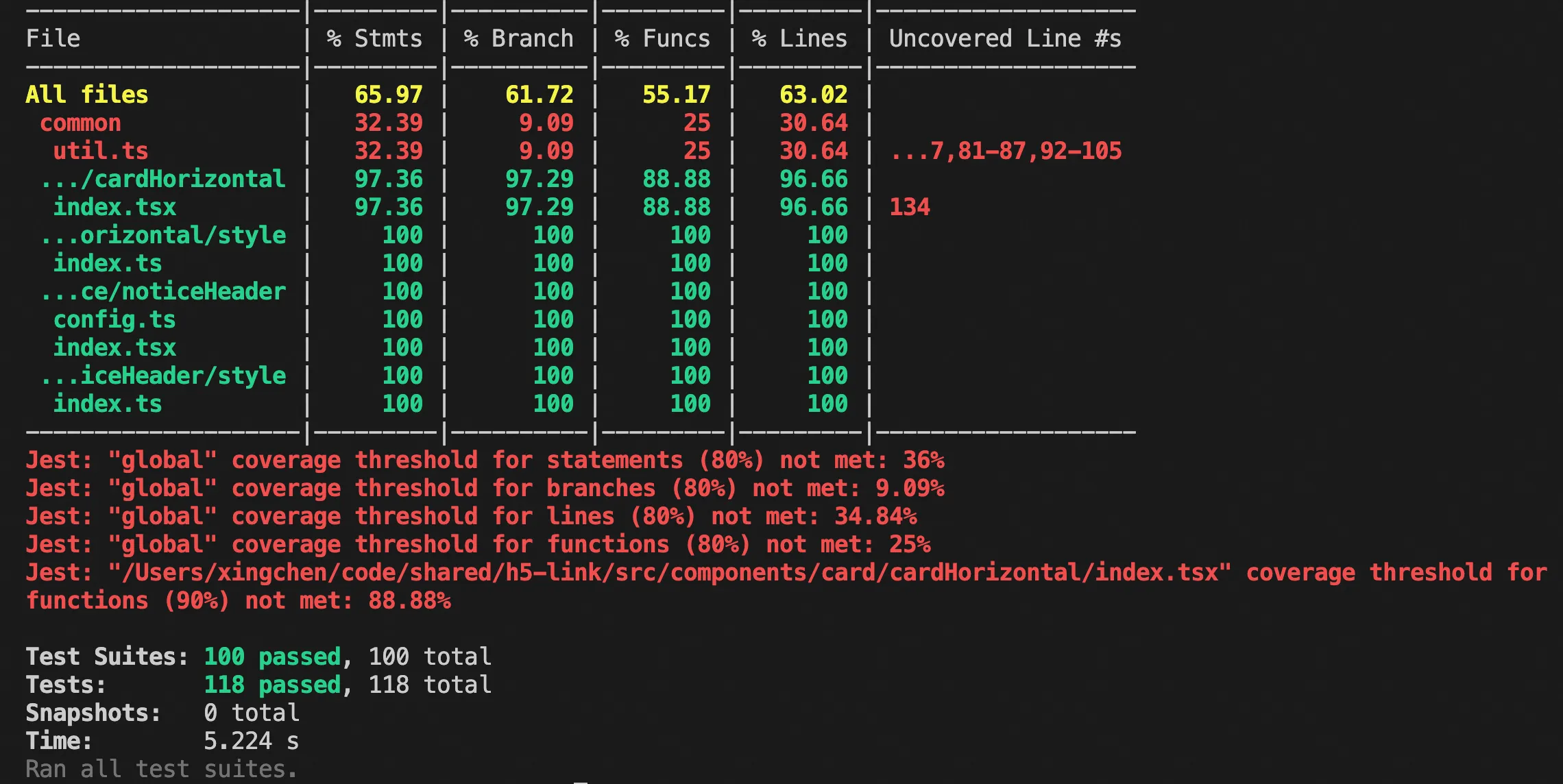Image resolution: width=1563 pixels, height=784 pixels.
Task: Click the cardHorizontal index.tsx file entry
Action: point(114,207)
